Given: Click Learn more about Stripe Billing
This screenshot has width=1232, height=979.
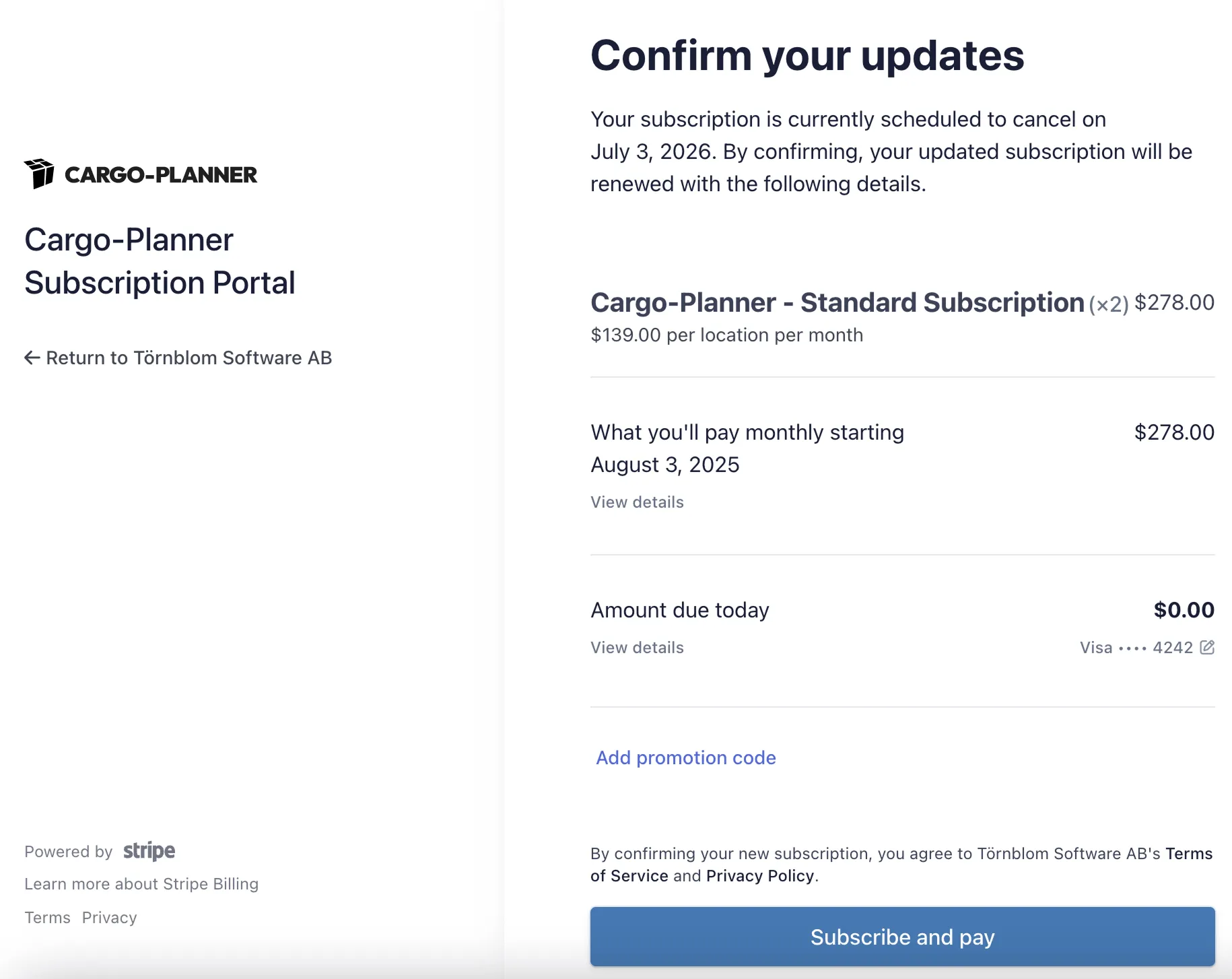Looking at the screenshot, I should coord(141,883).
